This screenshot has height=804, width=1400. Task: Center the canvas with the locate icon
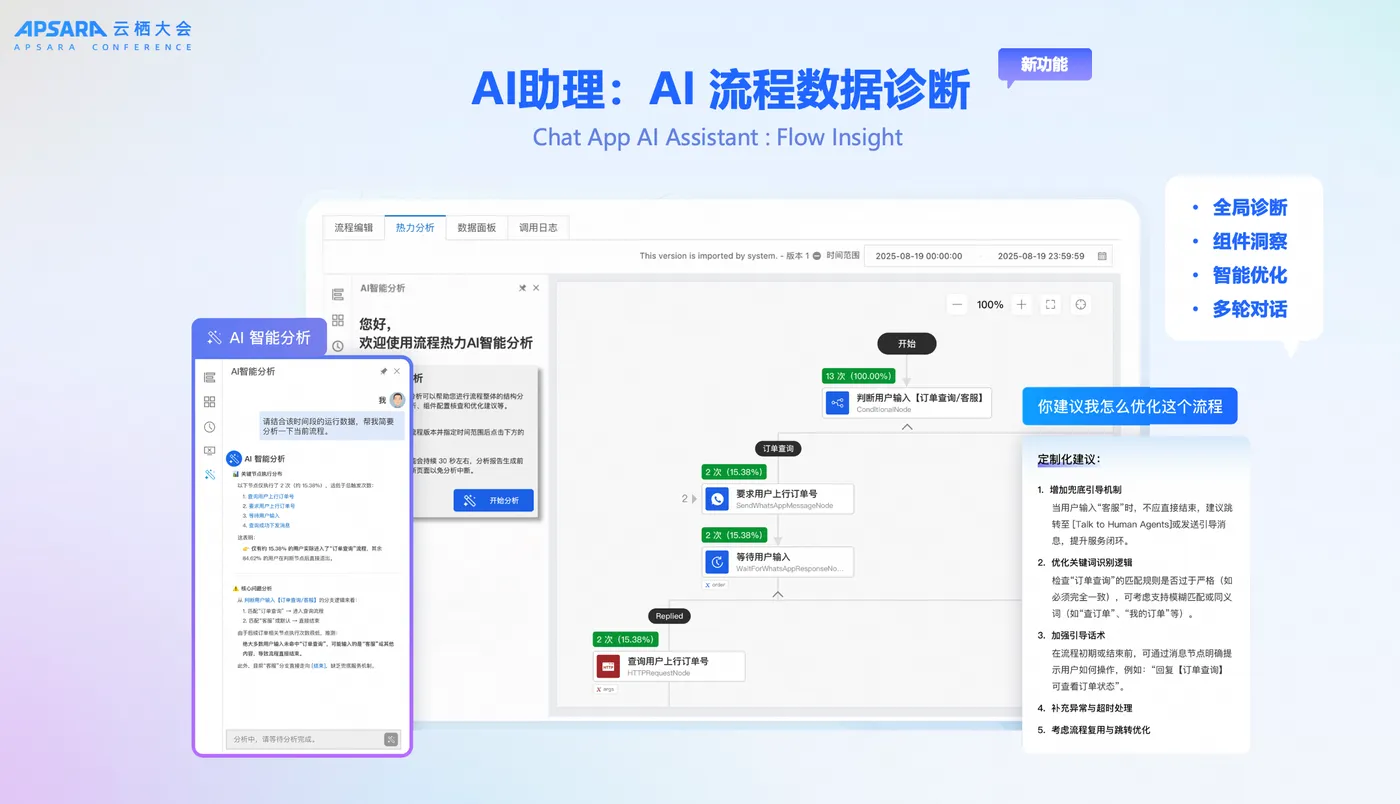coord(1080,304)
